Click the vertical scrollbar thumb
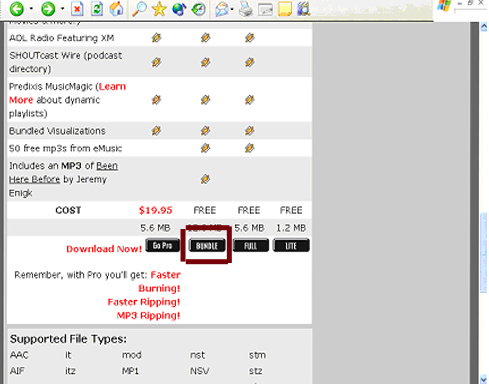489x385 pixels. (484, 253)
